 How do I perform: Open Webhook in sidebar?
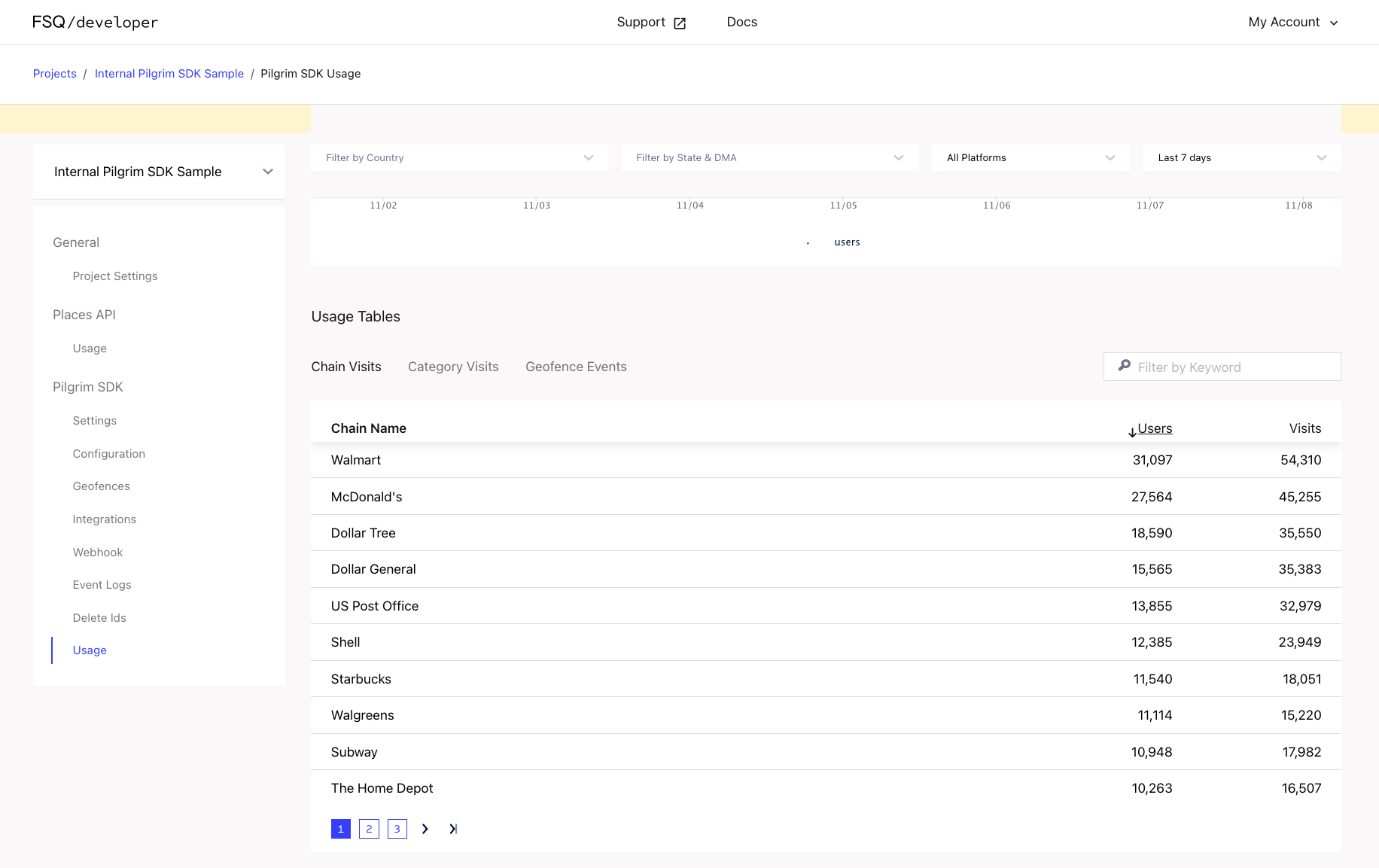98,553
